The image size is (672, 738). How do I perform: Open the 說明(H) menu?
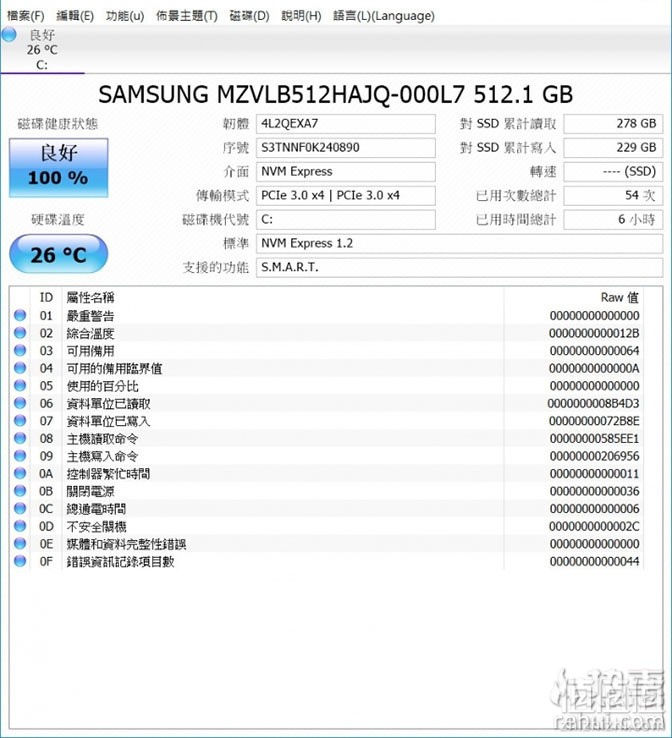tap(301, 16)
